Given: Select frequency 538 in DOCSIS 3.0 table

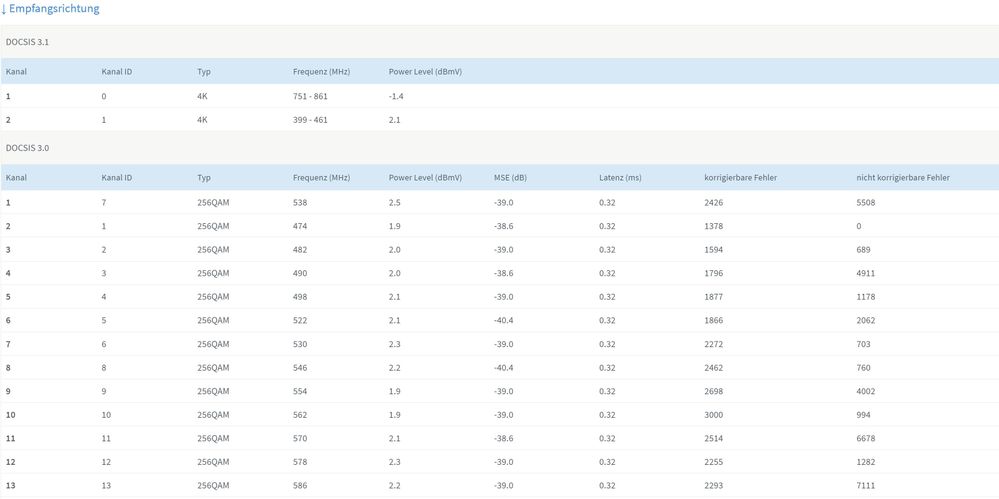Looking at the screenshot, I should coord(300,203).
